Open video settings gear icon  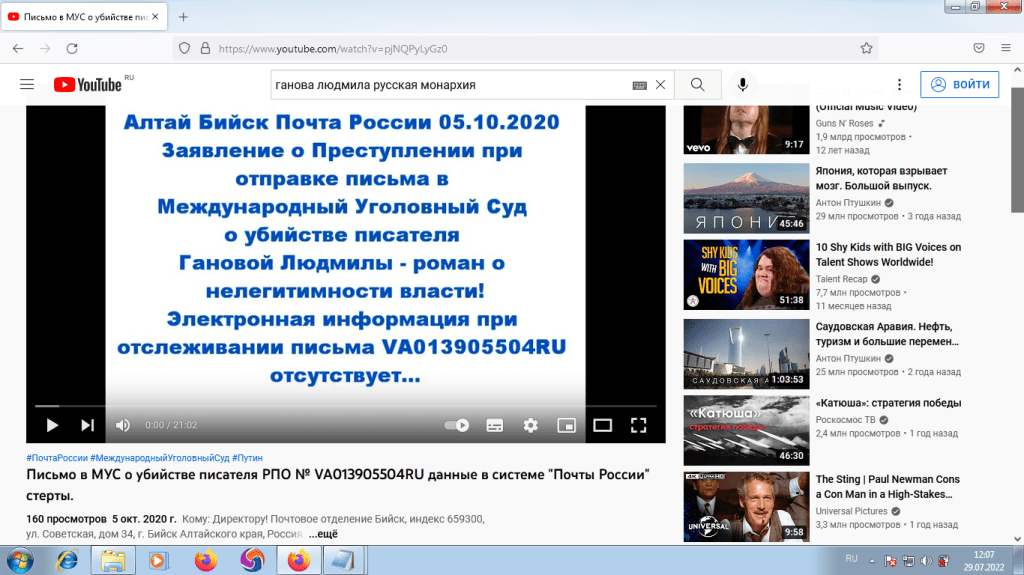(530, 425)
